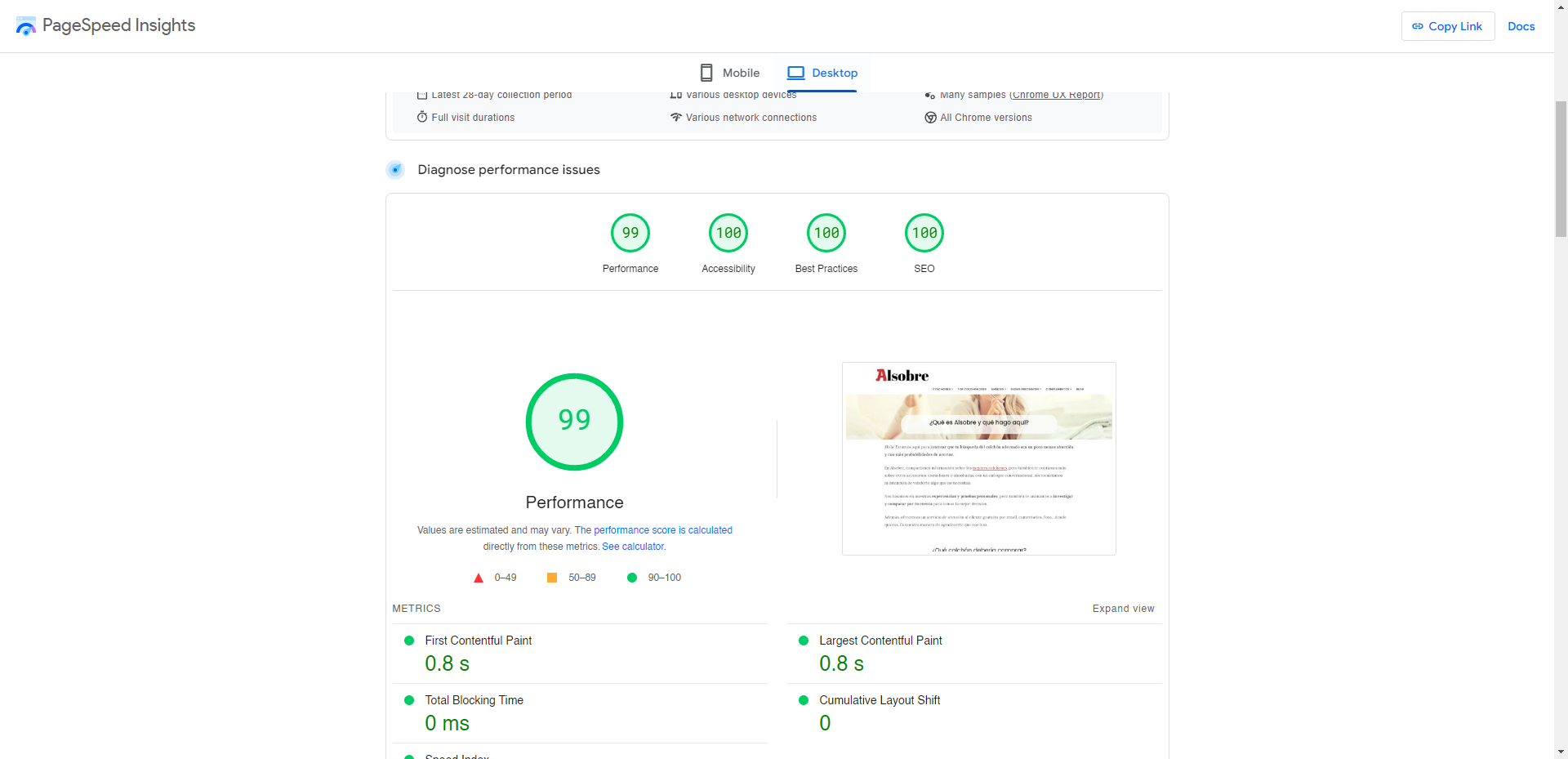Click the Various network connections wifi icon
The height and width of the screenshot is (759, 1568).
pos(676,117)
